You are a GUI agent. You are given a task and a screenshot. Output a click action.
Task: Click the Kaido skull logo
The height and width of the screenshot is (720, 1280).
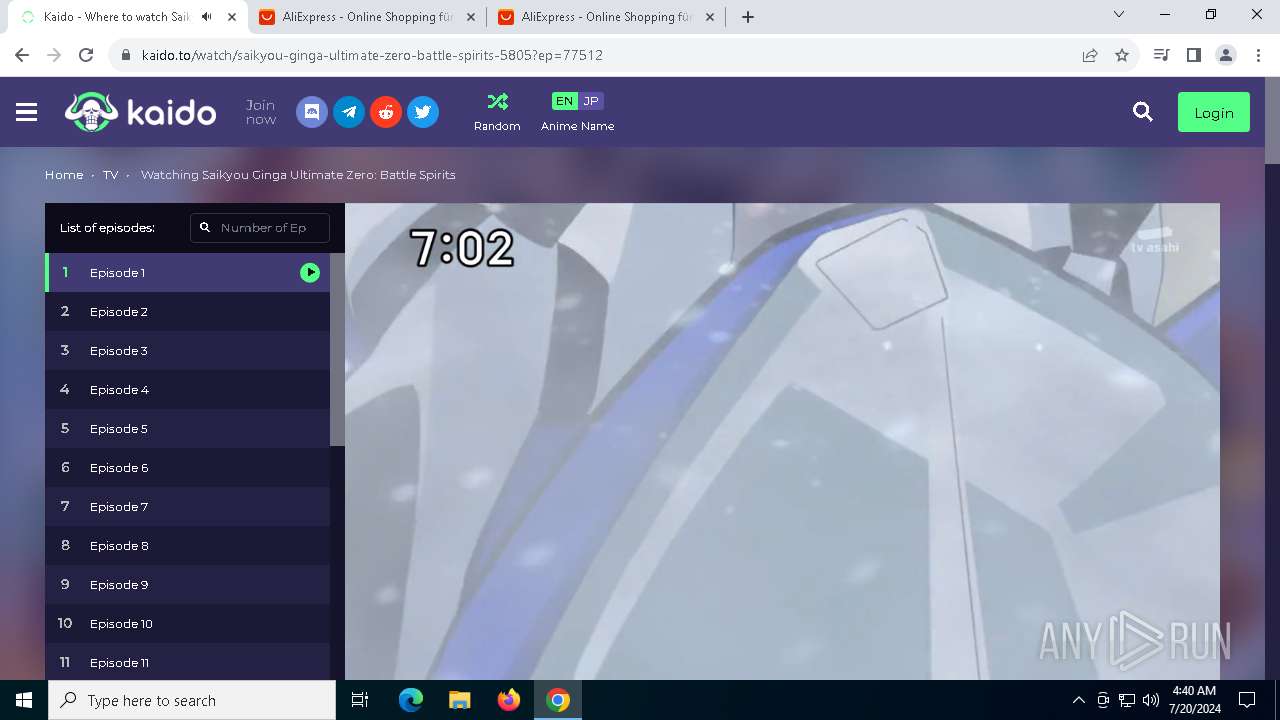pos(140,112)
